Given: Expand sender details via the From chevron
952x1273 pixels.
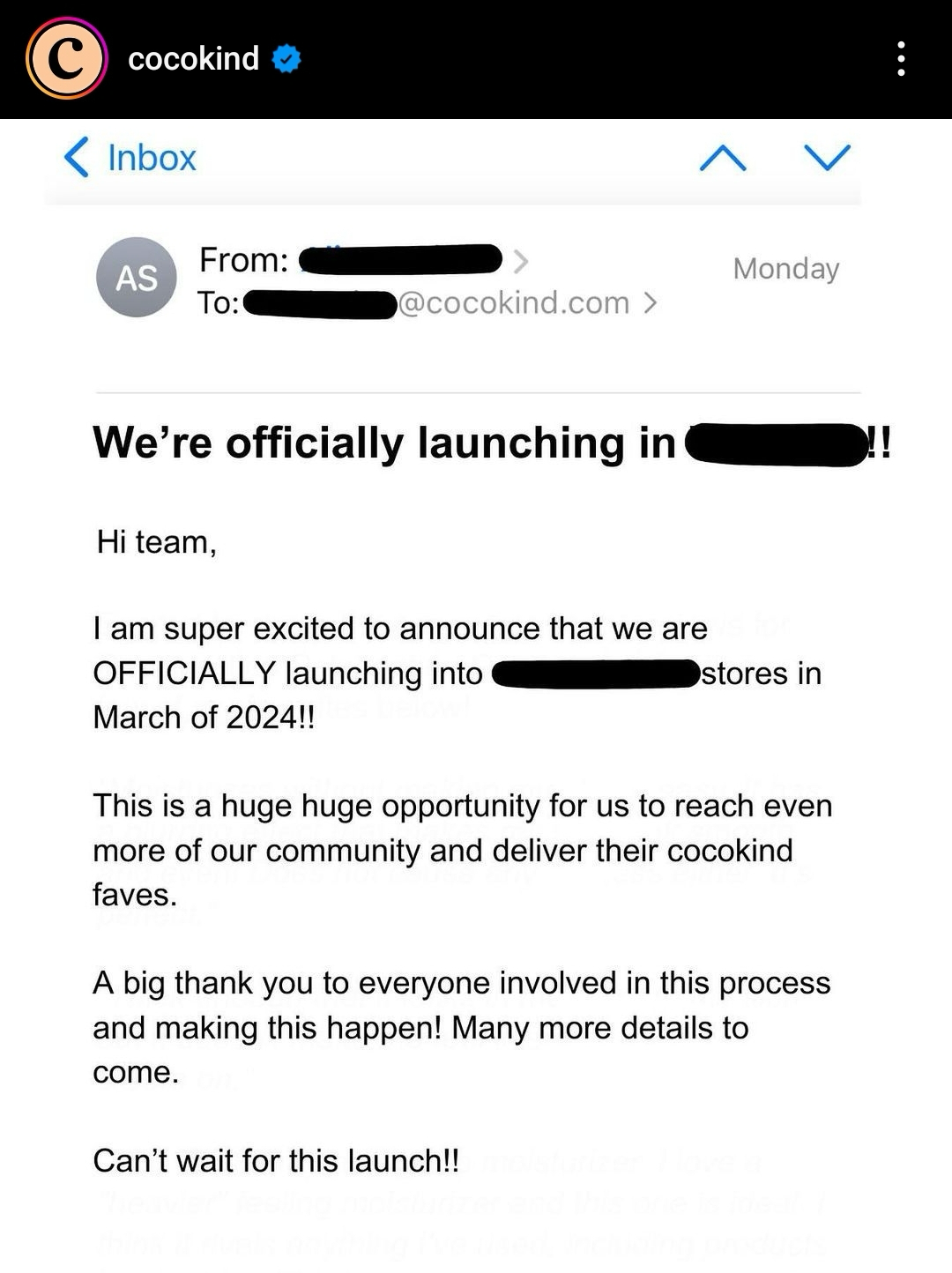Looking at the screenshot, I should (x=524, y=258).
